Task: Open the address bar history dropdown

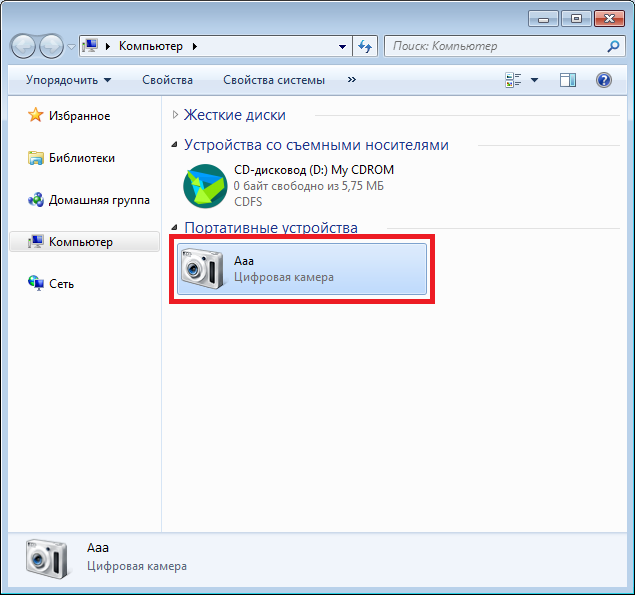Action: tap(342, 47)
